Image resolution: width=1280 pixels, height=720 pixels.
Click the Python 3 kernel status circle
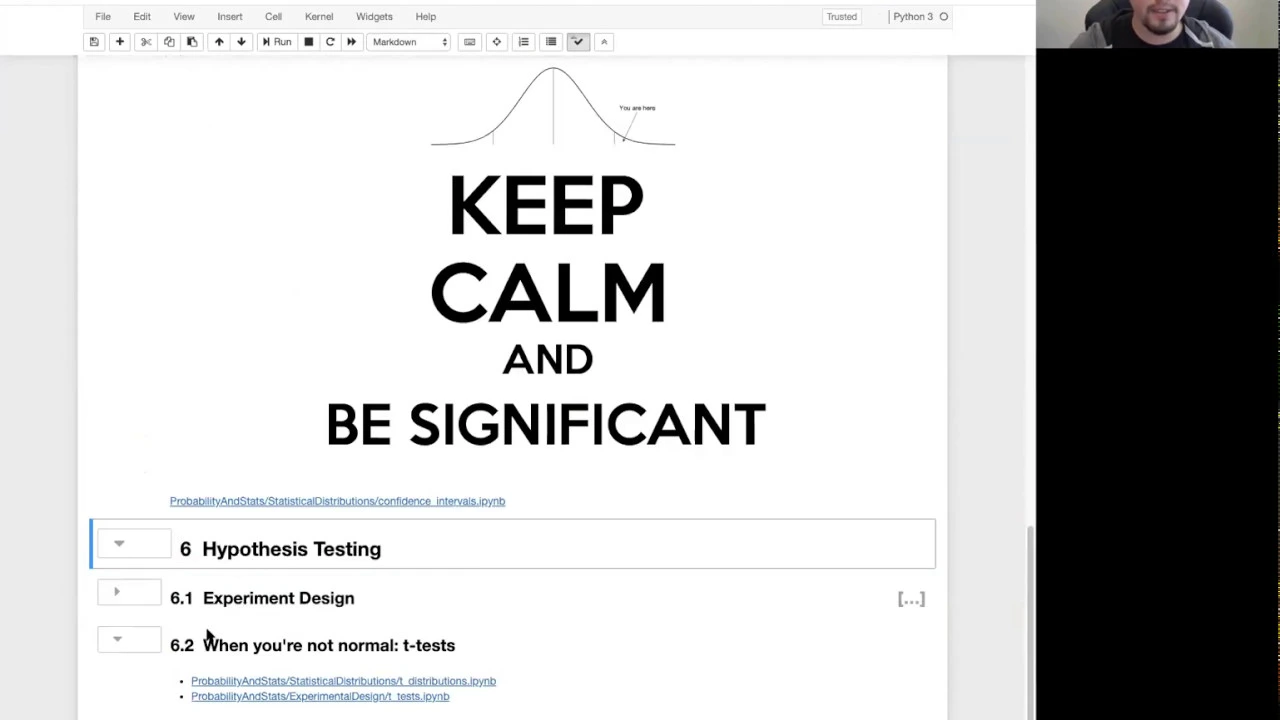click(943, 16)
